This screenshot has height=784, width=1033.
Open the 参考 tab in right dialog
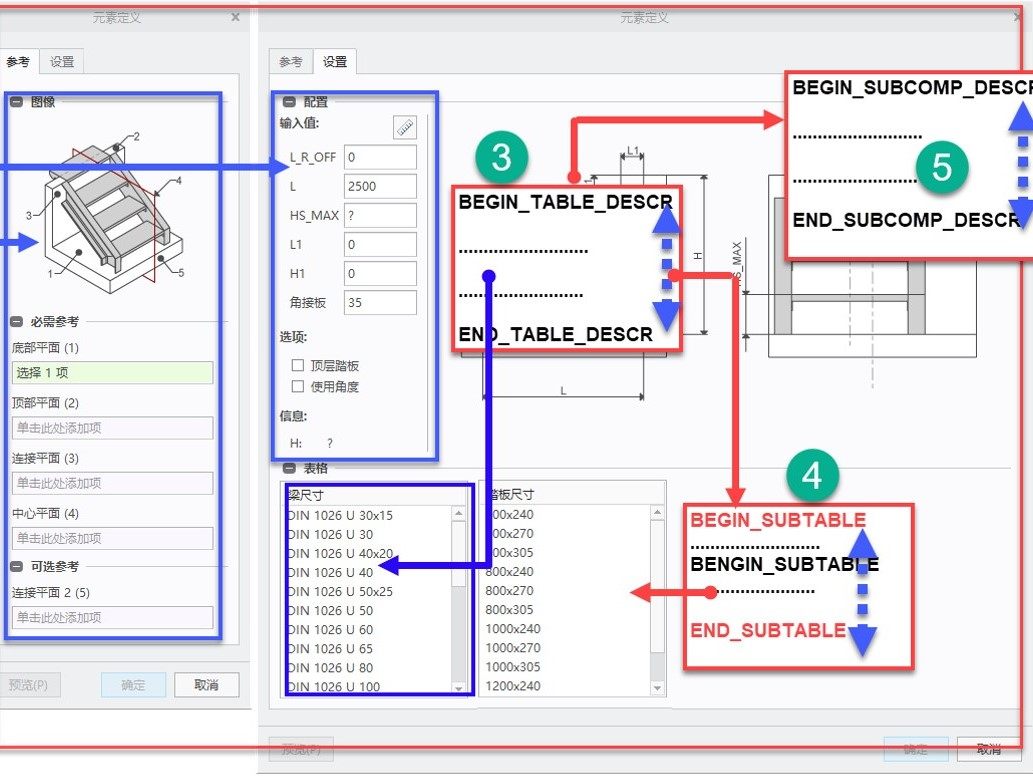pyautogui.click(x=291, y=62)
